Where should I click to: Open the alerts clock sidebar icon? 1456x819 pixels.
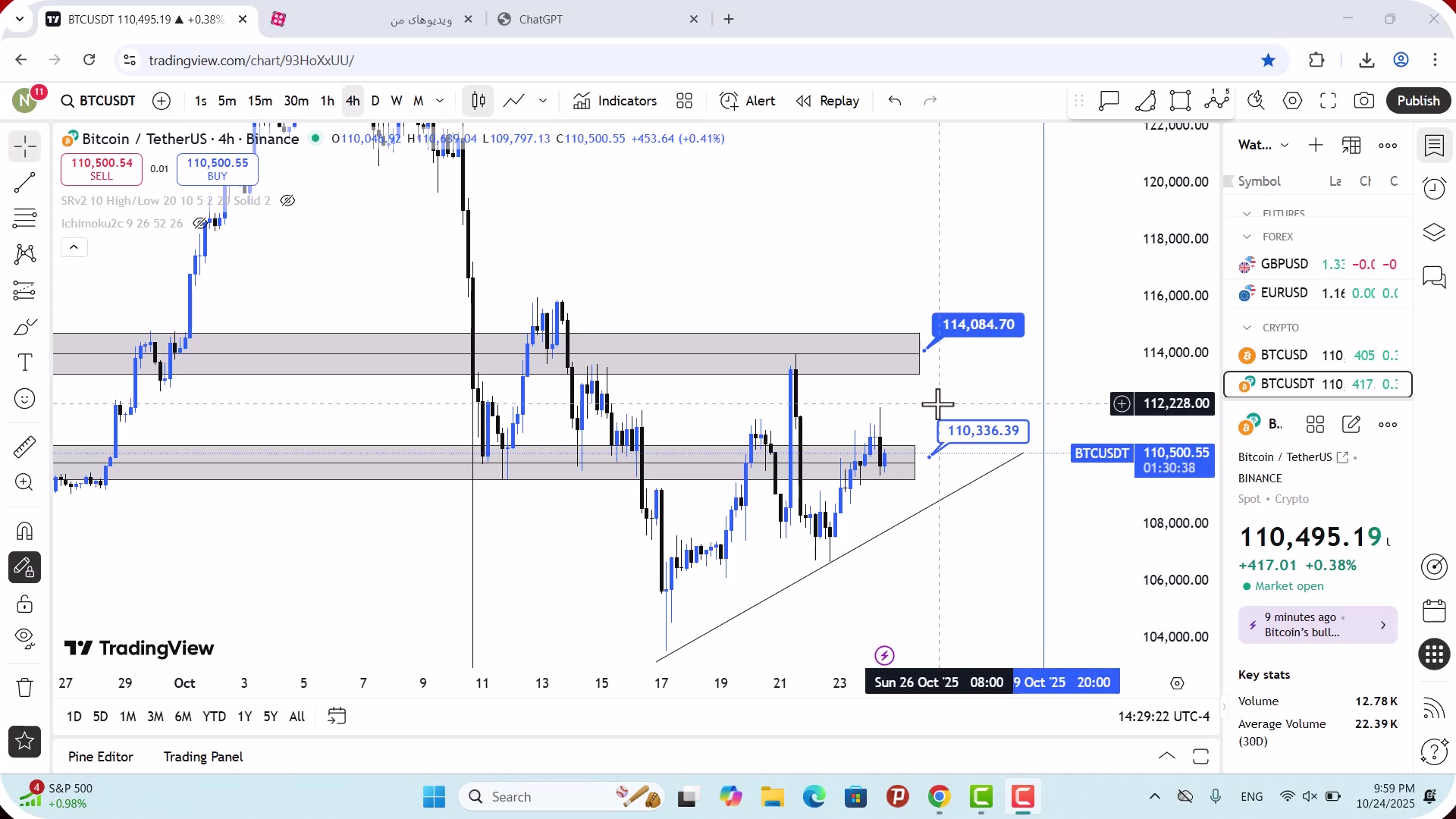[x=1434, y=188]
